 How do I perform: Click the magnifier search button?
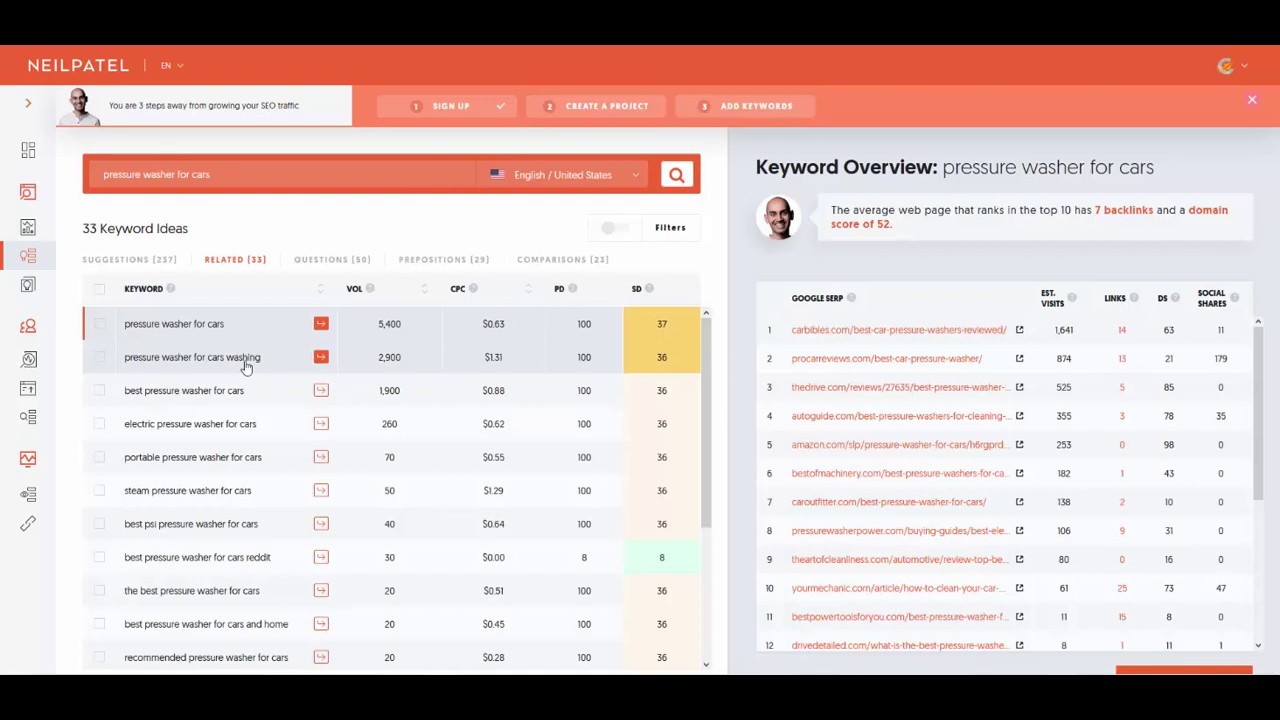pos(677,175)
